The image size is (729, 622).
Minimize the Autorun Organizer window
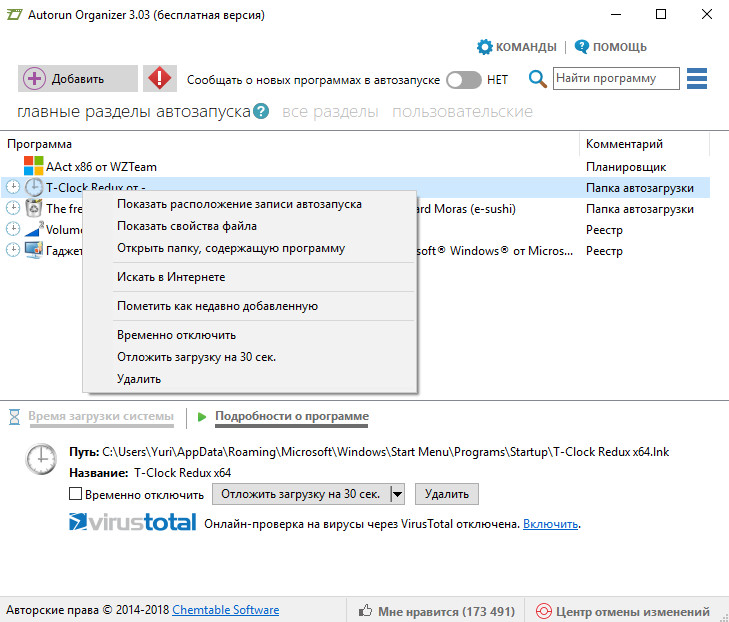click(x=616, y=14)
